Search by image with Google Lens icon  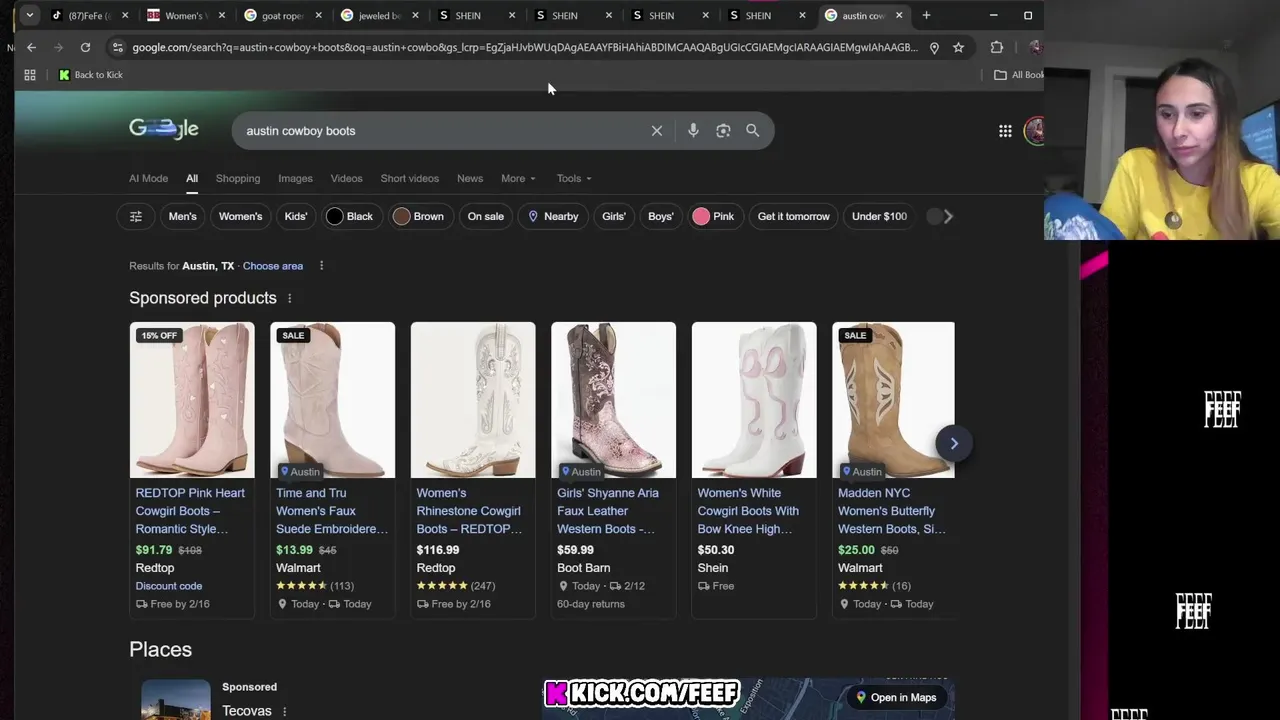723,131
